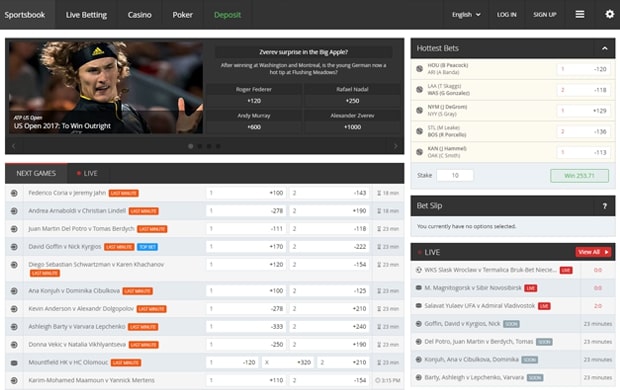This screenshot has height=390, width=620.
Task: Open the hamburger menu icon
Action: coord(580,15)
